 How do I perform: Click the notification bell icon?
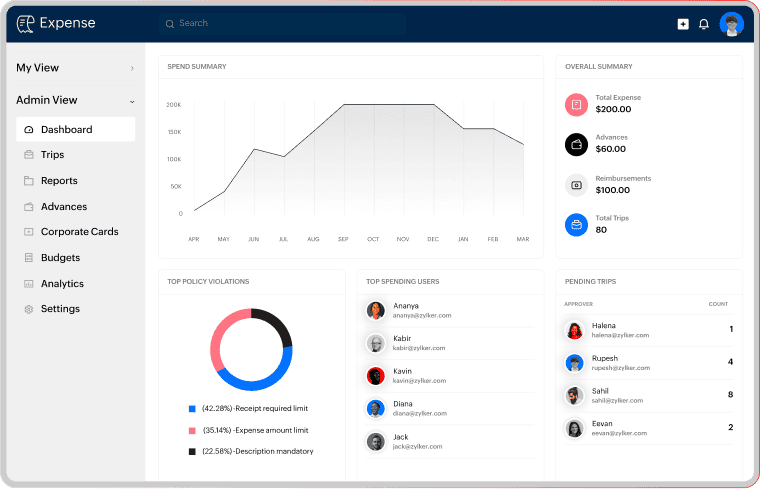(x=704, y=24)
